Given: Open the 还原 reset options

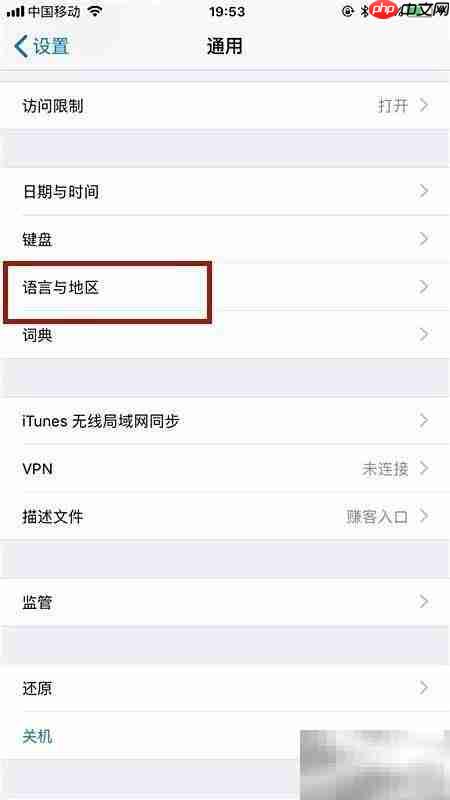Looking at the screenshot, I should tap(225, 688).
